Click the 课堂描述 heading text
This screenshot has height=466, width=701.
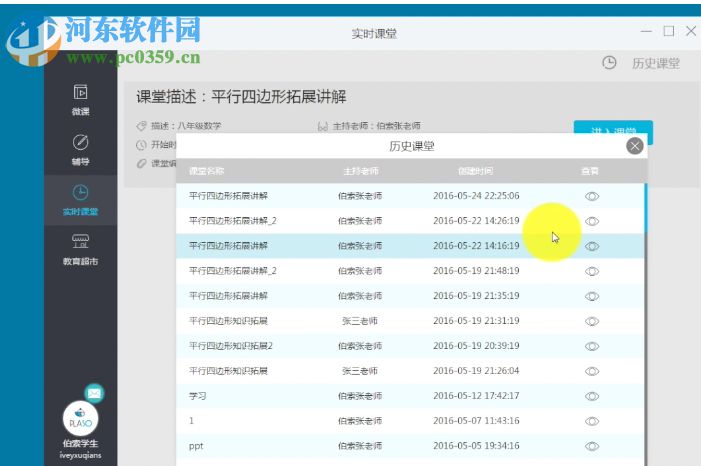click(x=241, y=97)
